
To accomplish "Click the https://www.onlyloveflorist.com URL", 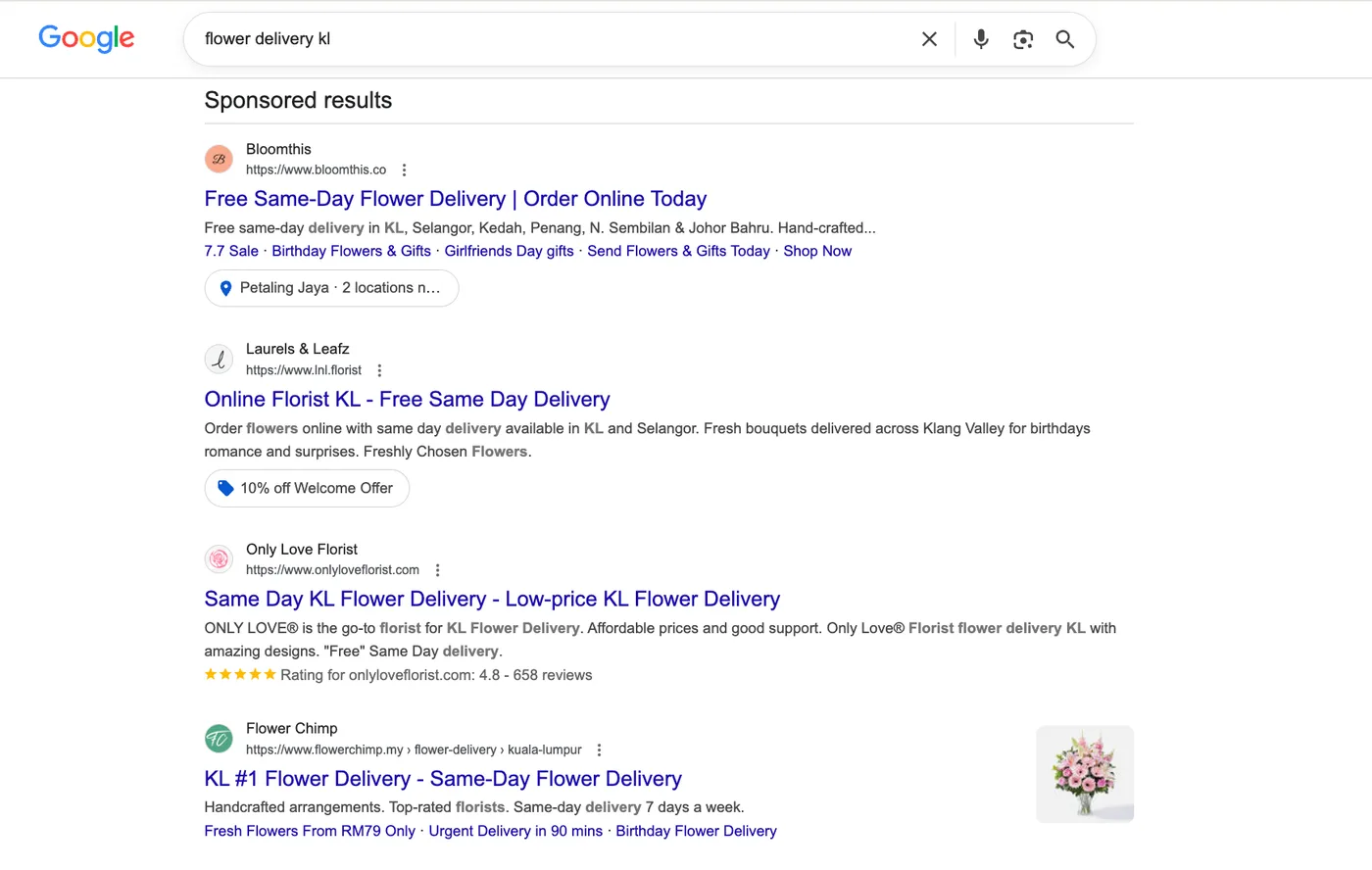I will tap(332, 570).
